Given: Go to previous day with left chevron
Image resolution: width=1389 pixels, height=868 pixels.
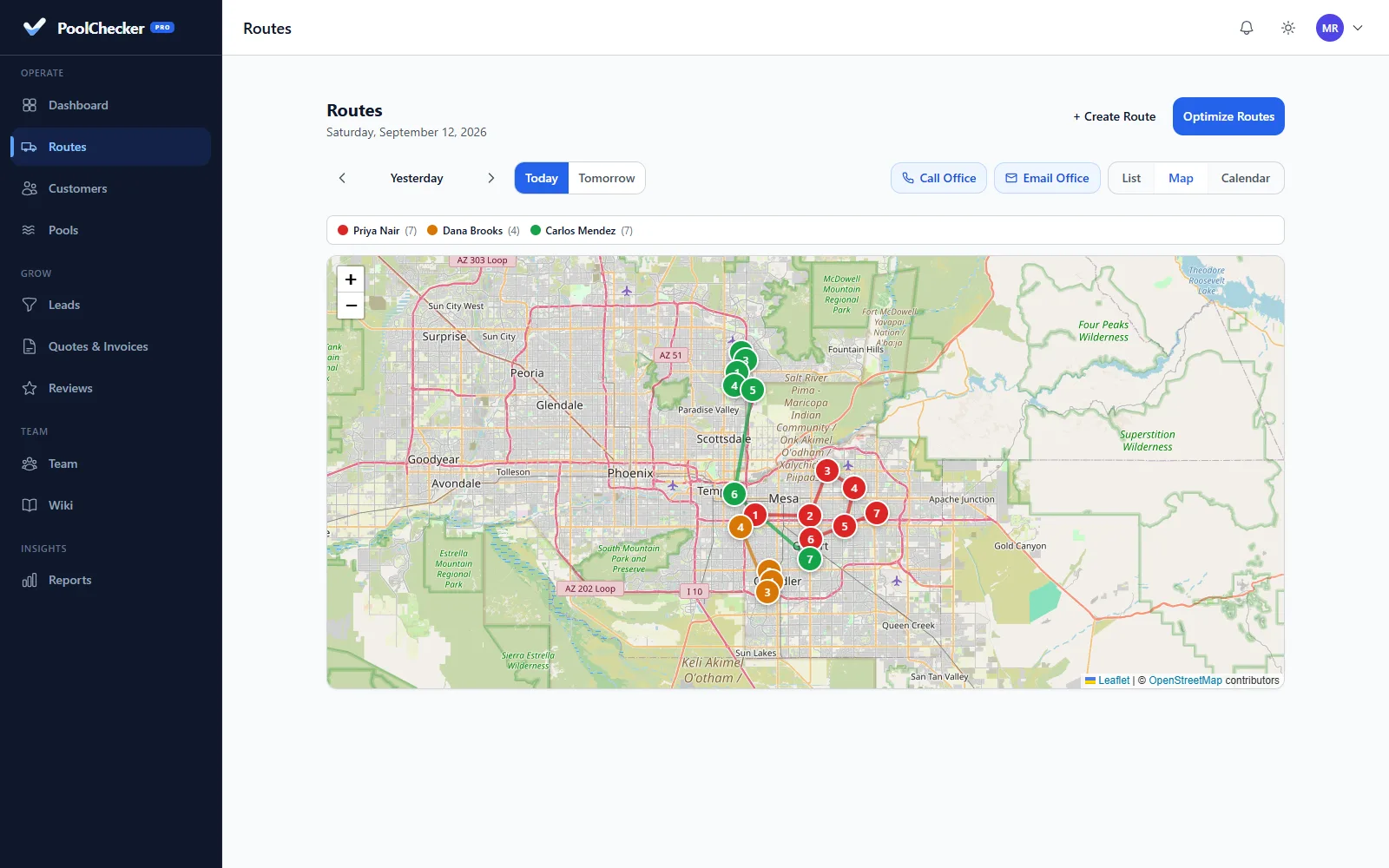Looking at the screenshot, I should [342, 178].
